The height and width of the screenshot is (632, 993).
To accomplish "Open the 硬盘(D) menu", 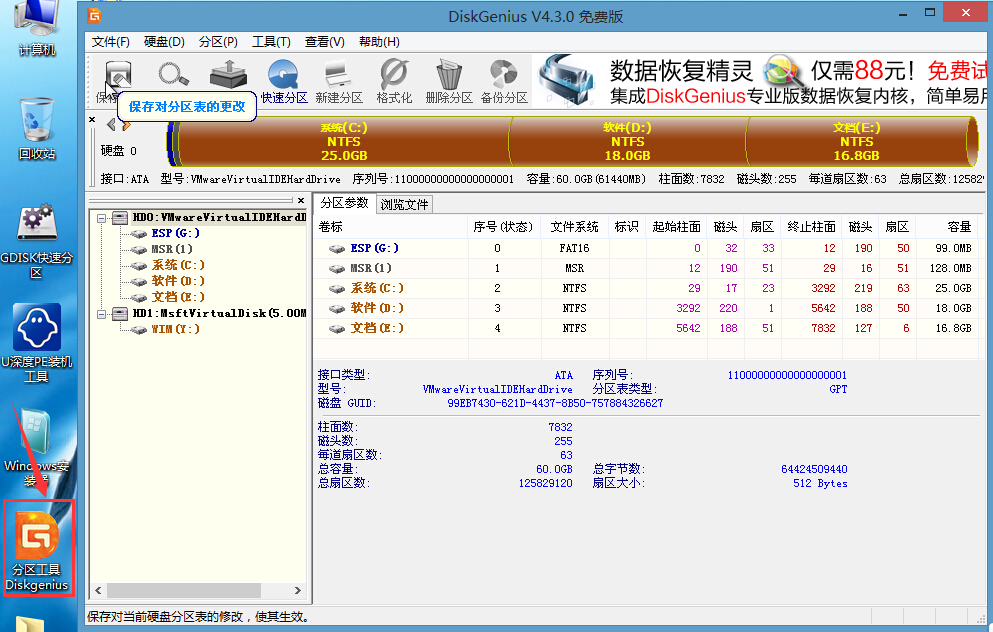I will (164, 42).
